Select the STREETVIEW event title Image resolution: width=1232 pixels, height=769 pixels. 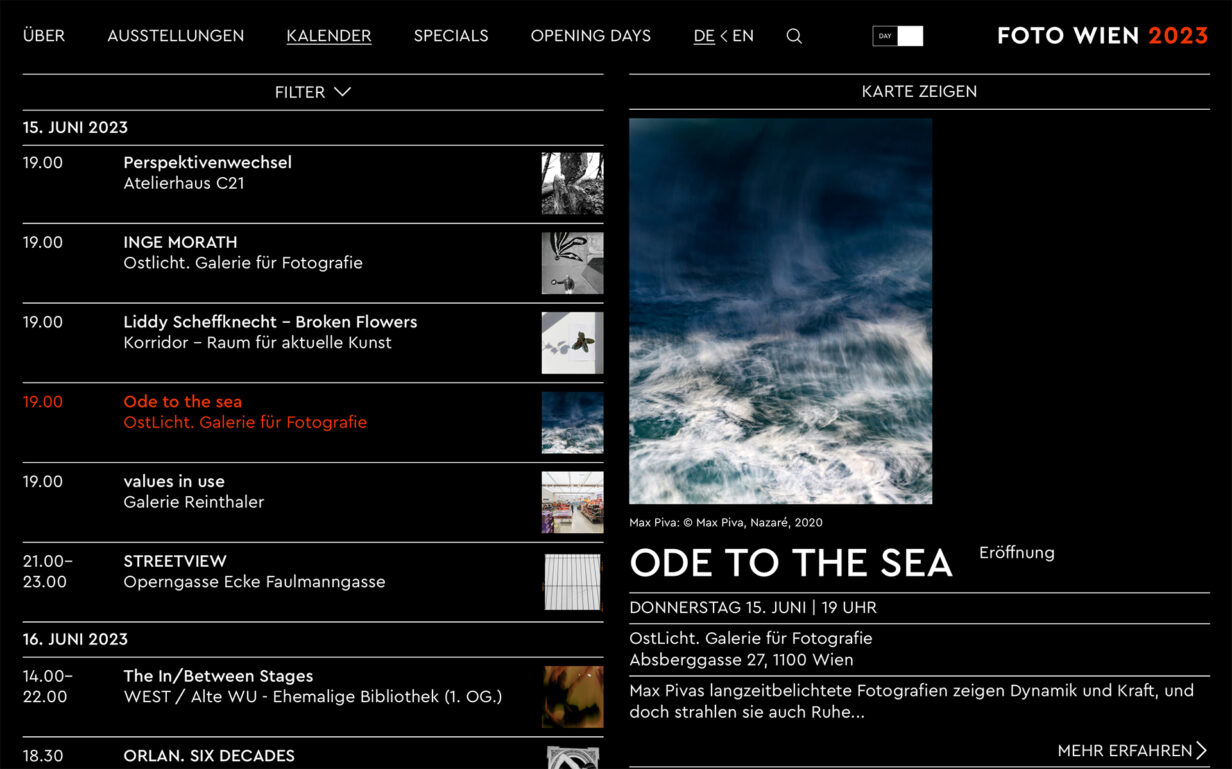[x=175, y=561]
